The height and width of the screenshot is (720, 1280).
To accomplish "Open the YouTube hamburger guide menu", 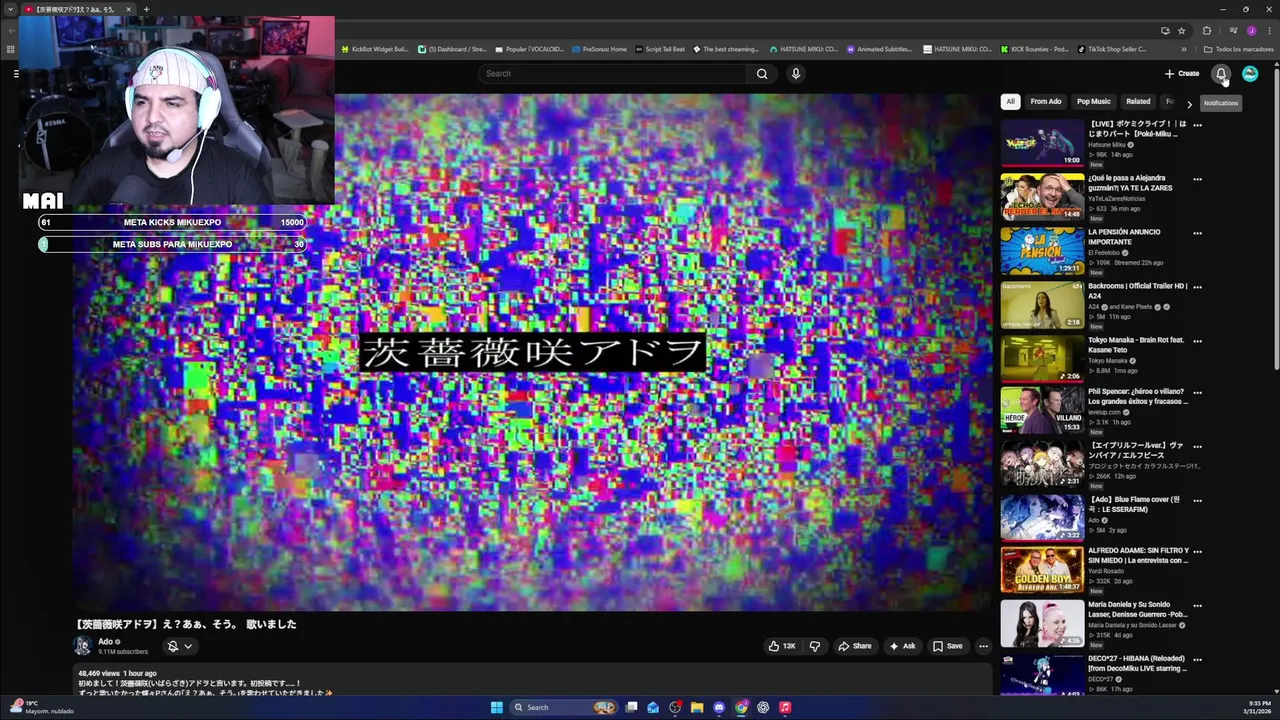I will coord(16,73).
